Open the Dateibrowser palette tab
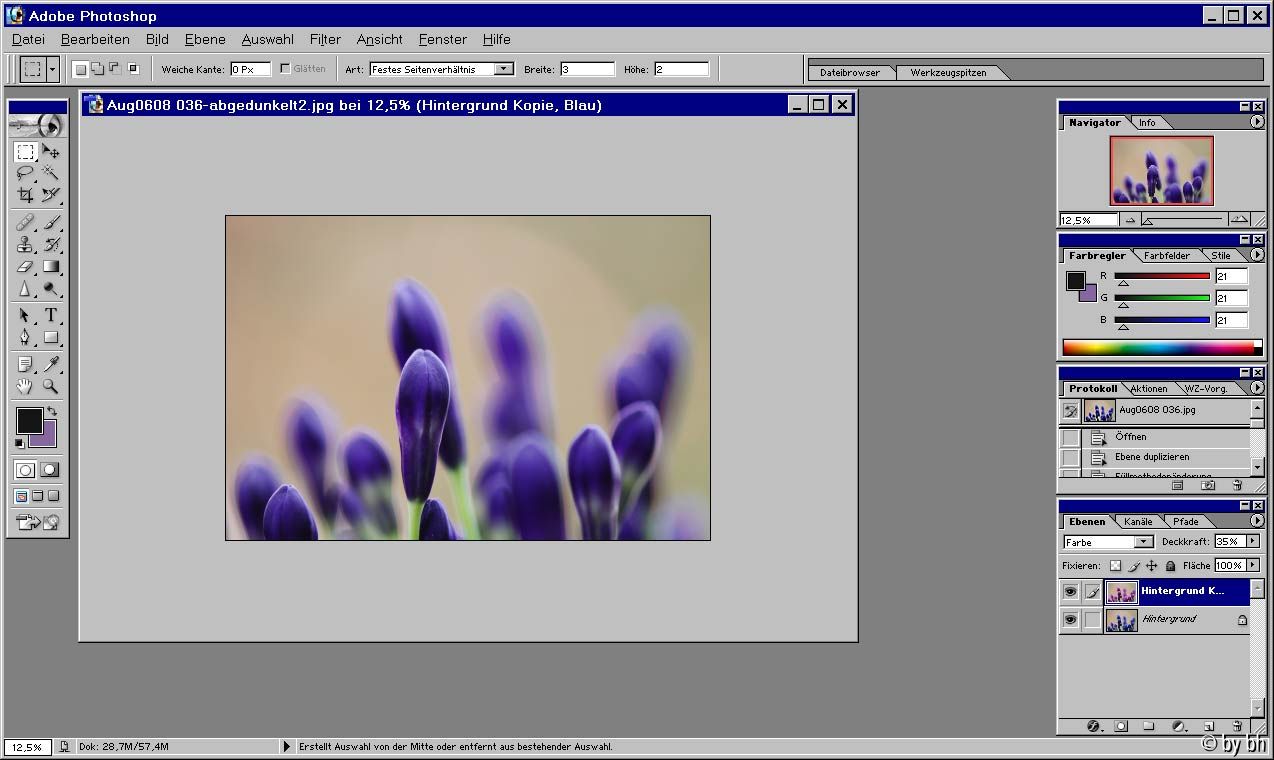This screenshot has width=1274, height=760. pos(850,72)
